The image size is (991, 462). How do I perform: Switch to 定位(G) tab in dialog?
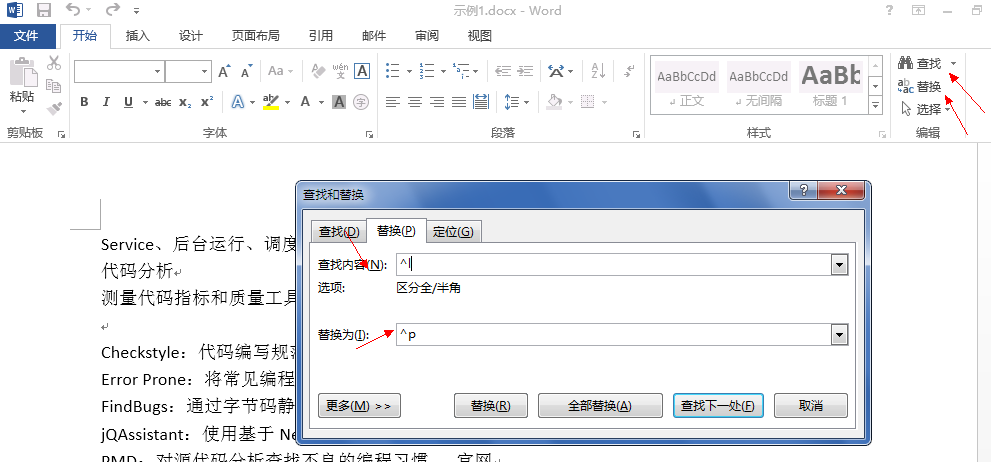click(453, 232)
